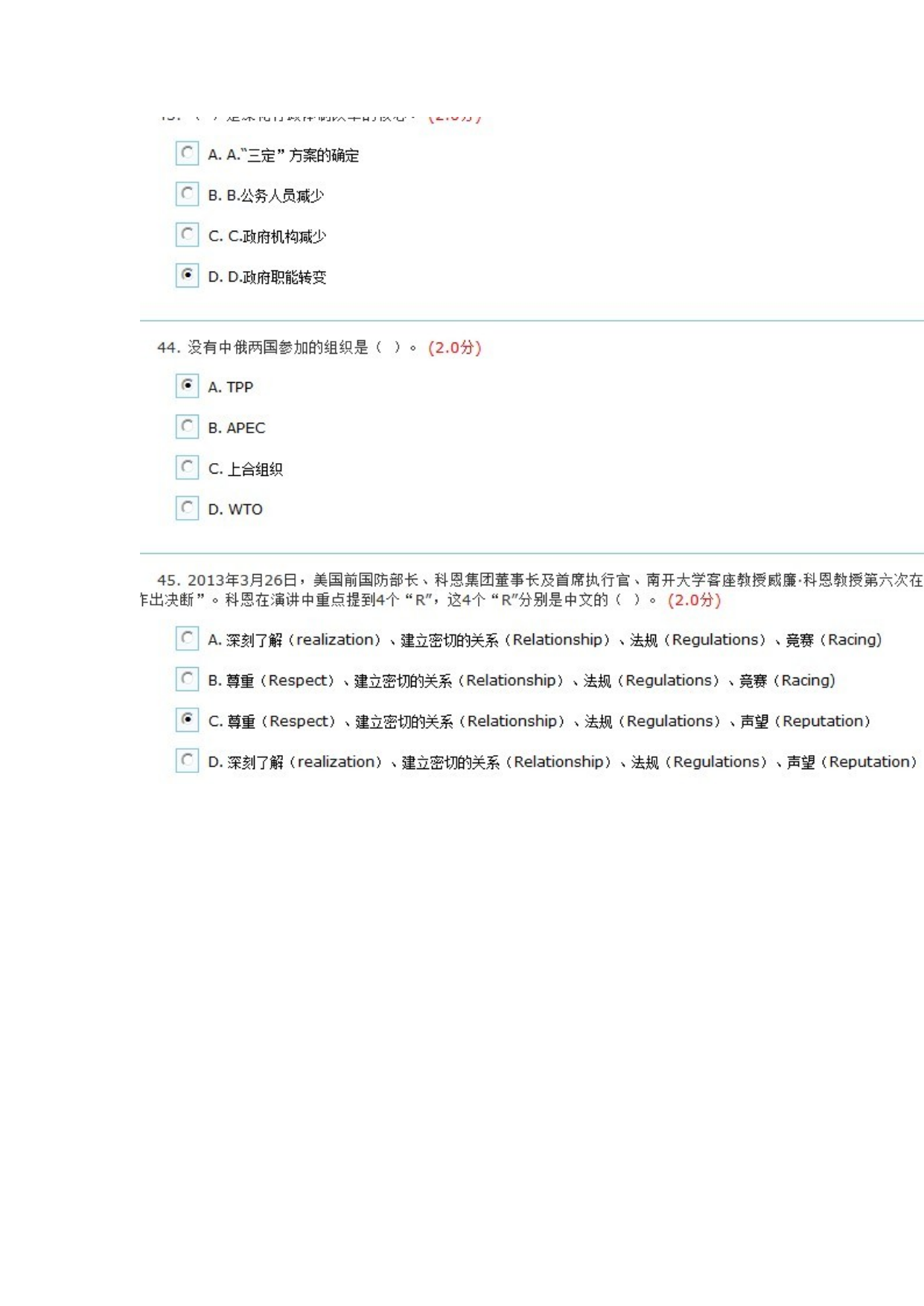Viewport: 924px width, 1306px height.
Task: Click option A text 深刻了解 (realization) ending with Racing
Action: 545,640
